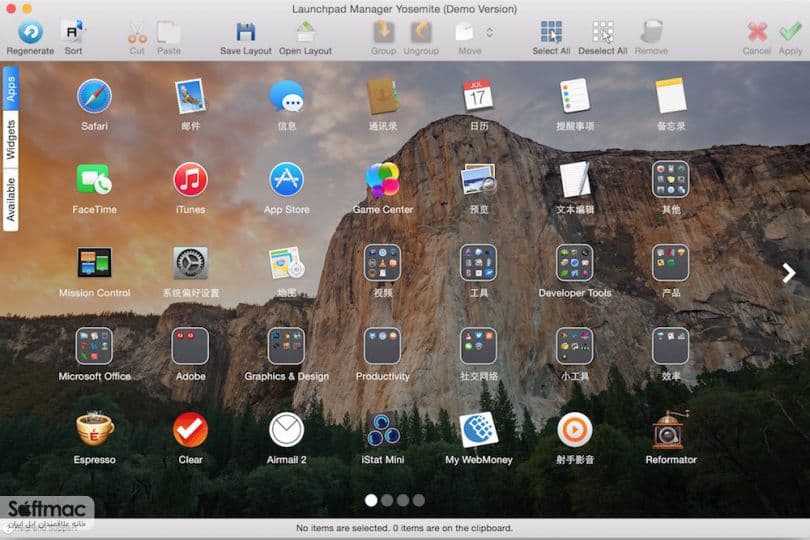The width and height of the screenshot is (810, 540).
Task: Select the System Preferences gear icon
Action: coord(190,263)
